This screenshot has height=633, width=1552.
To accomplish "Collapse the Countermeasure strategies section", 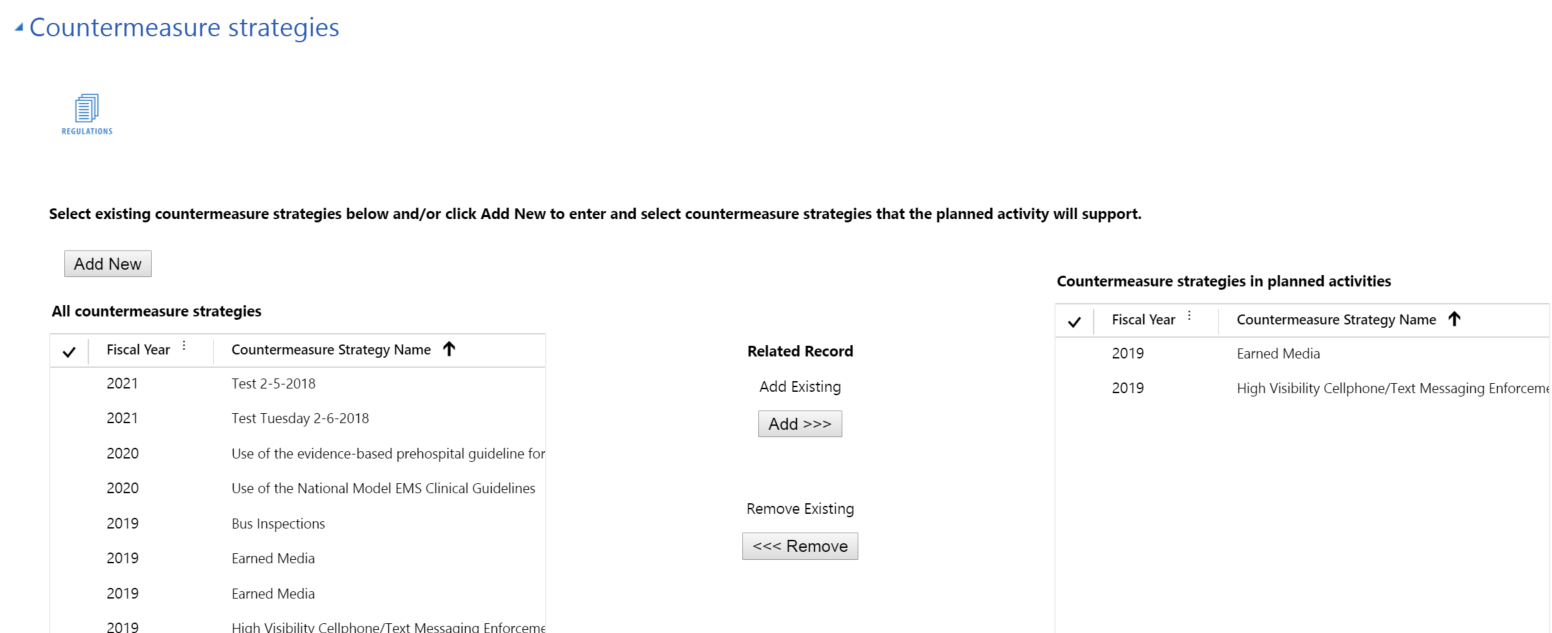I will [x=19, y=28].
